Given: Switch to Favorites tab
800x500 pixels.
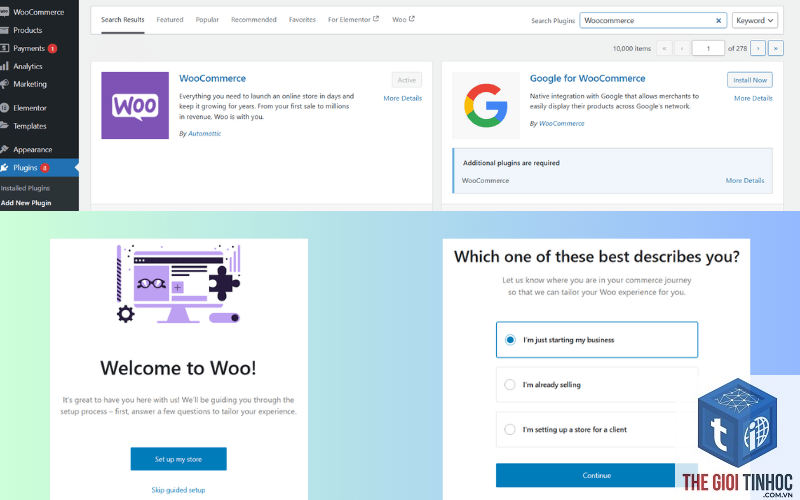Looking at the screenshot, I should coord(302,20).
